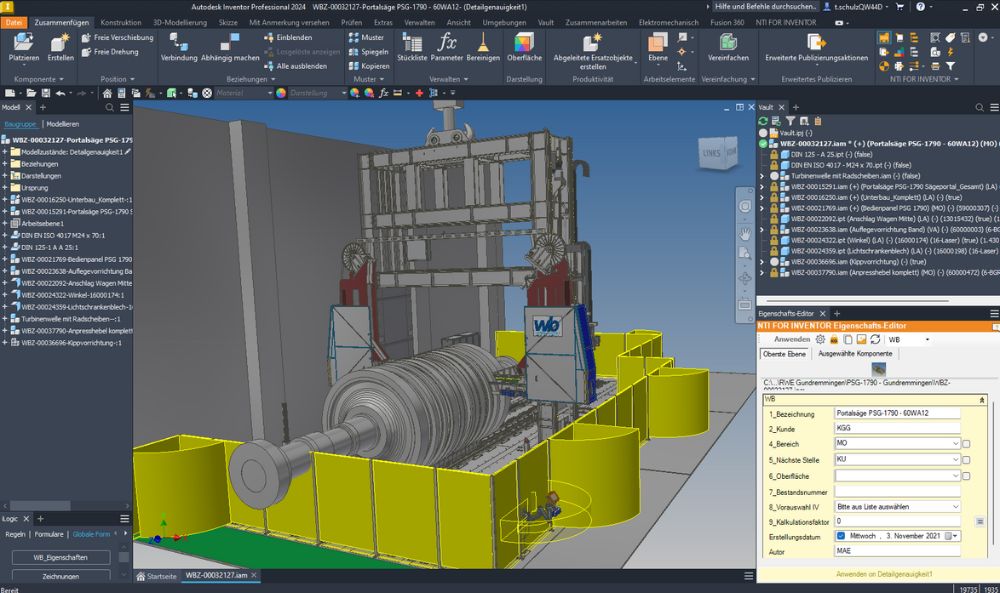Click Anwenden on Detailgenauigkeit1 link

tap(884, 574)
